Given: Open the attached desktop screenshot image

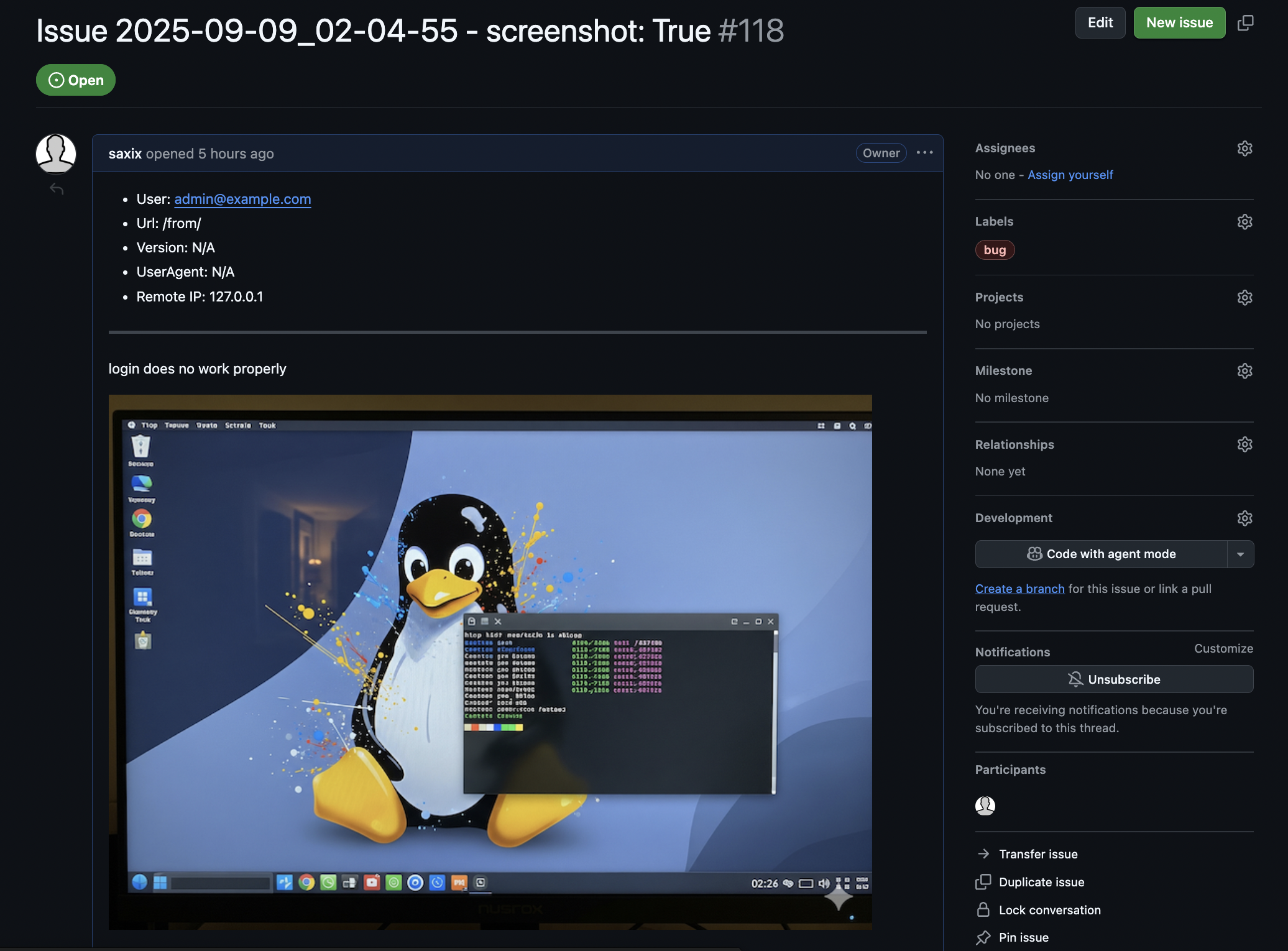Looking at the screenshot, I should pyautogui.click(x=490, y=662).
